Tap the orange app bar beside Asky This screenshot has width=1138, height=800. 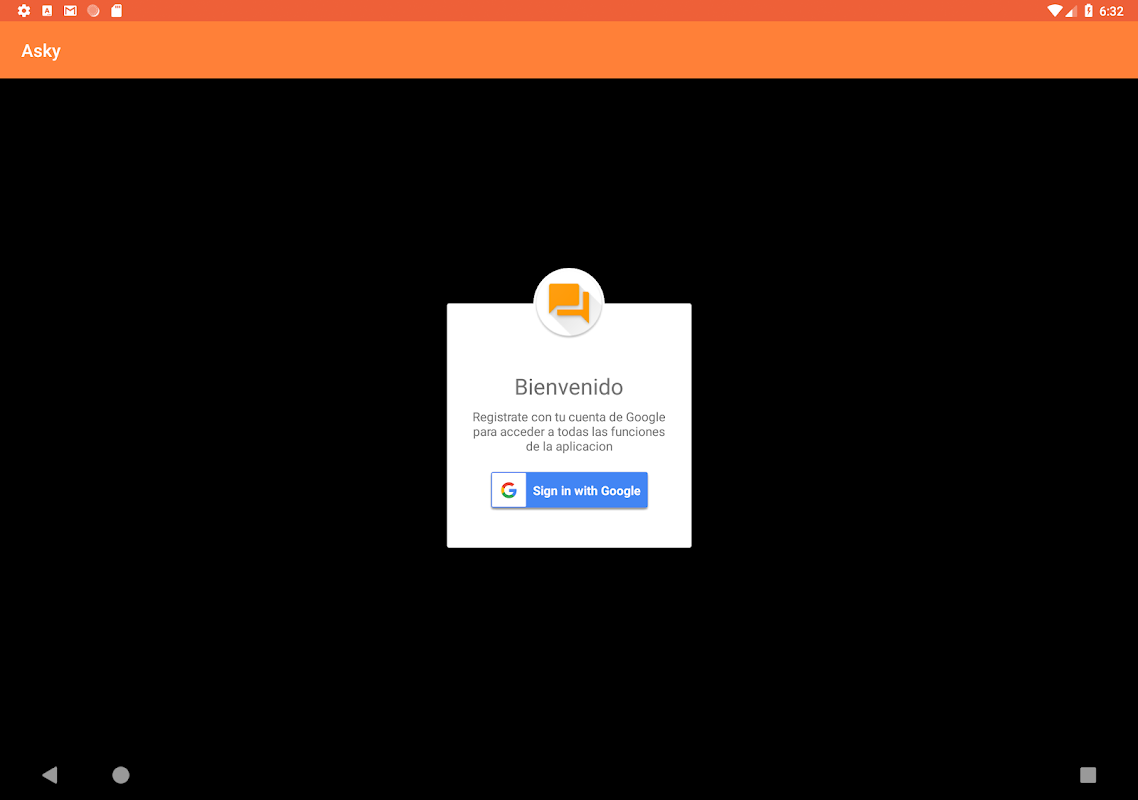tap(581, 50)
